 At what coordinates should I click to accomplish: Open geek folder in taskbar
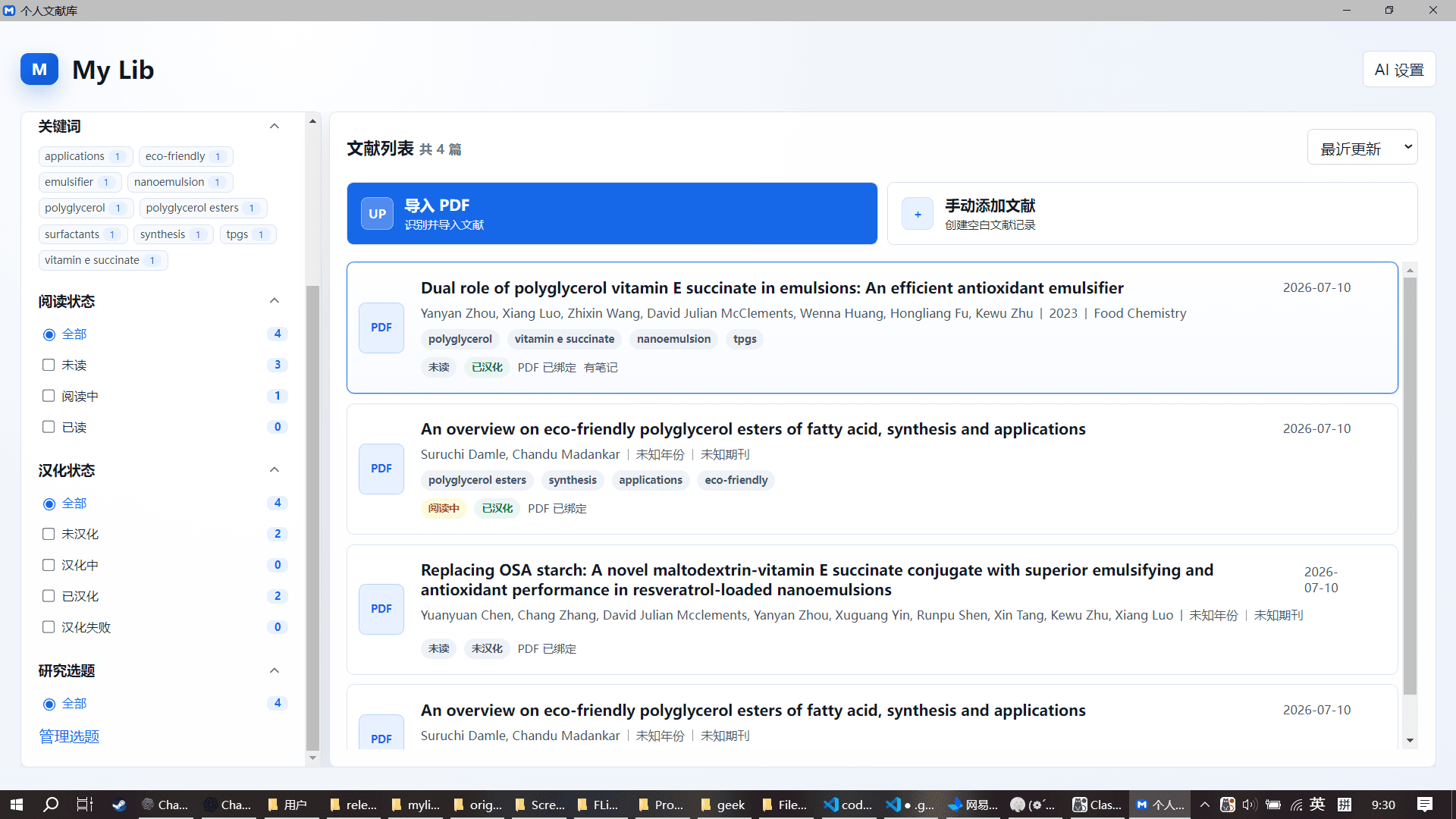(x=723, y=805)
